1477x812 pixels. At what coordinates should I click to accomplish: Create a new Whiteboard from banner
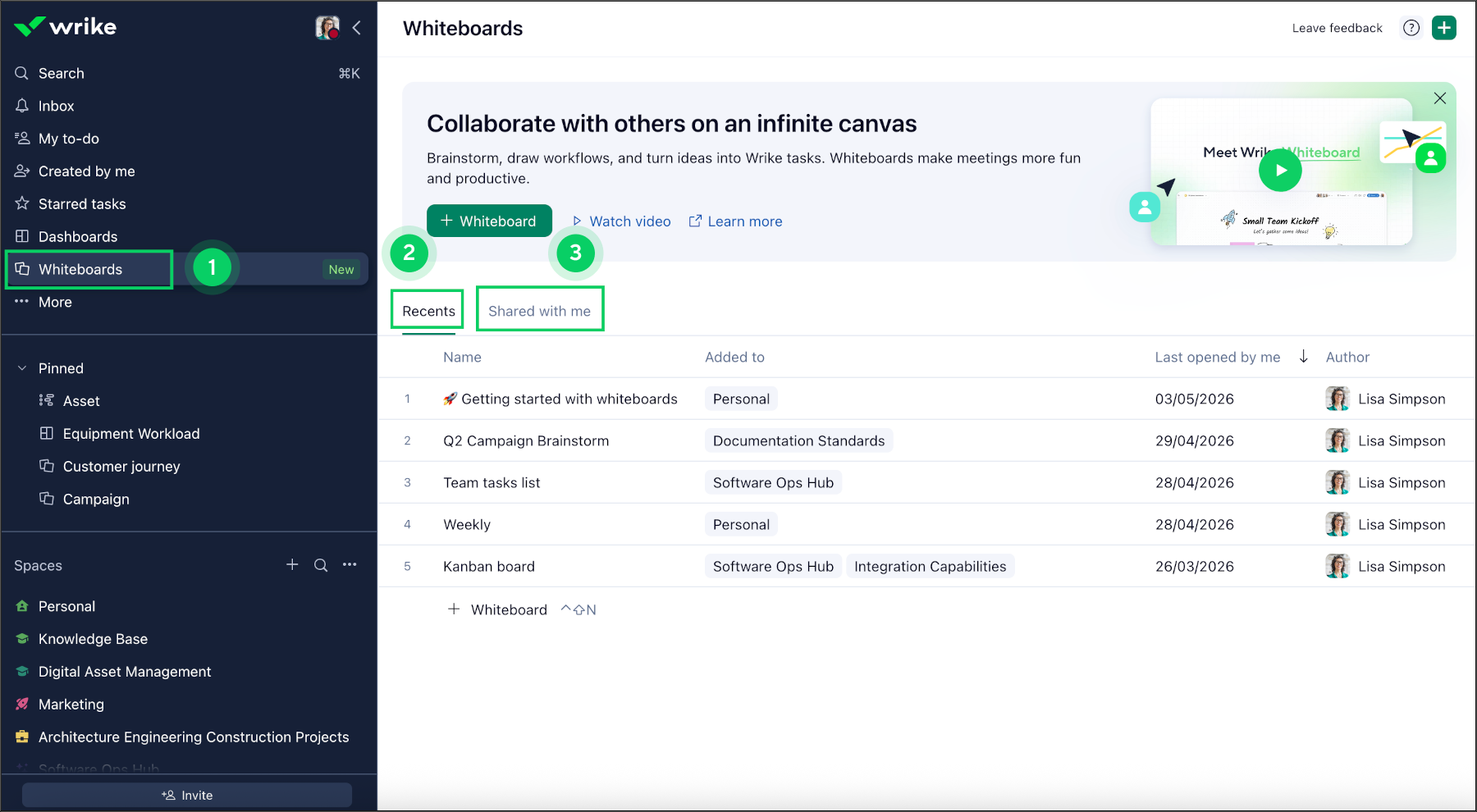(x=489, y=221)
